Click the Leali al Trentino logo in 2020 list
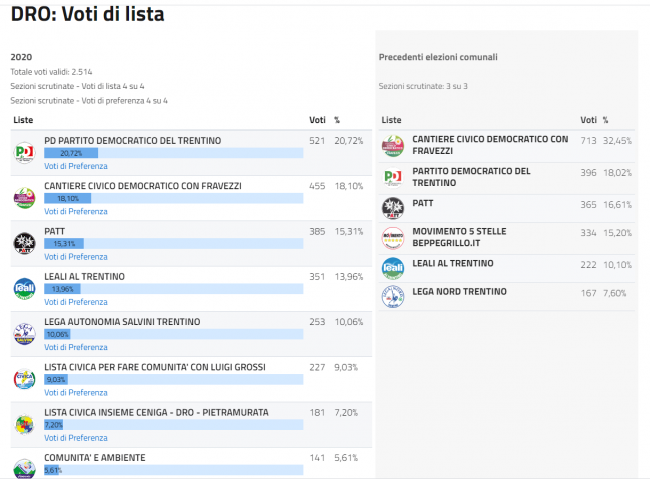This screenshot has width=650, height=479. [x=24, y=288]
